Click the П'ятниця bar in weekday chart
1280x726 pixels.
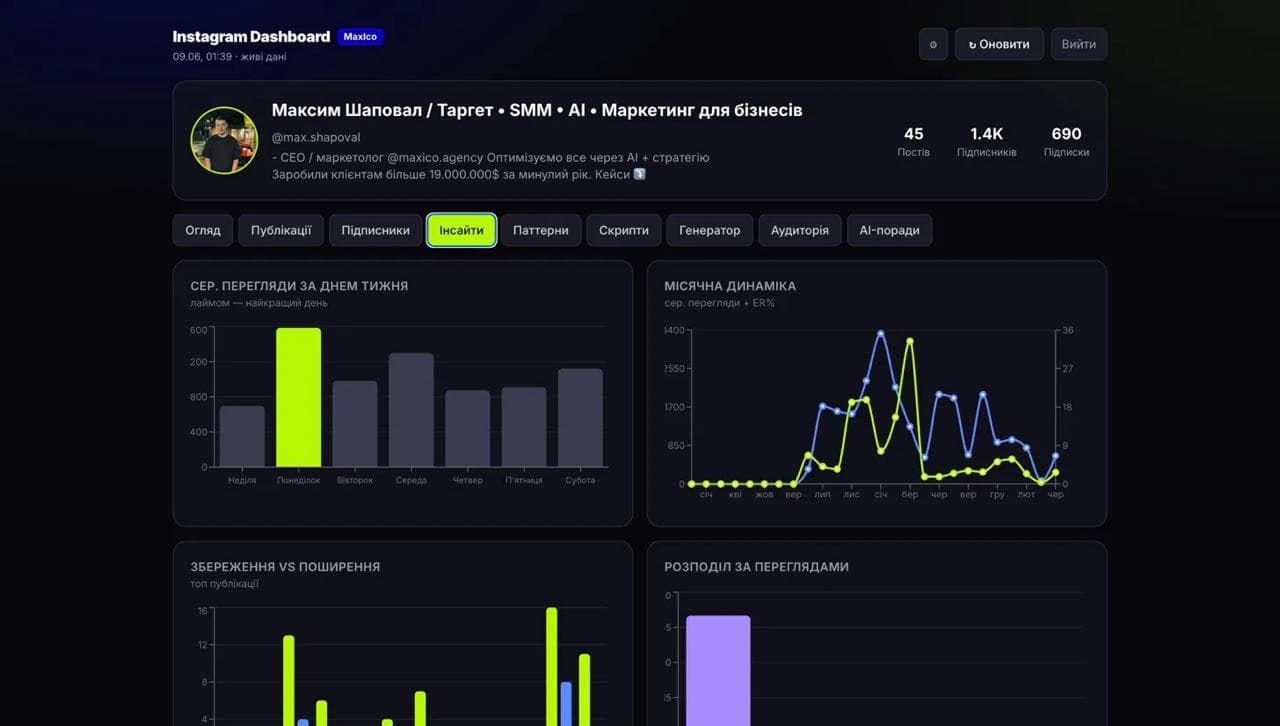(524, 427)
